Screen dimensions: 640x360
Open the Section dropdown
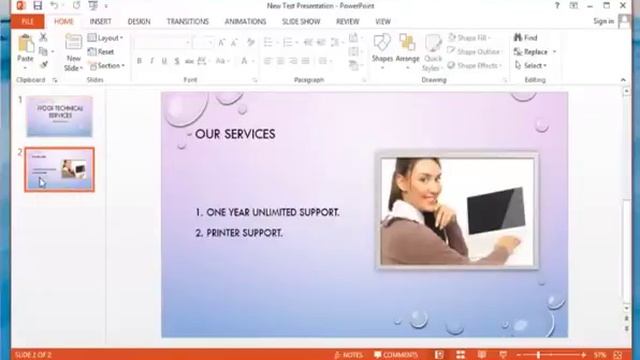pyautogui.click(x=107, y=66)
